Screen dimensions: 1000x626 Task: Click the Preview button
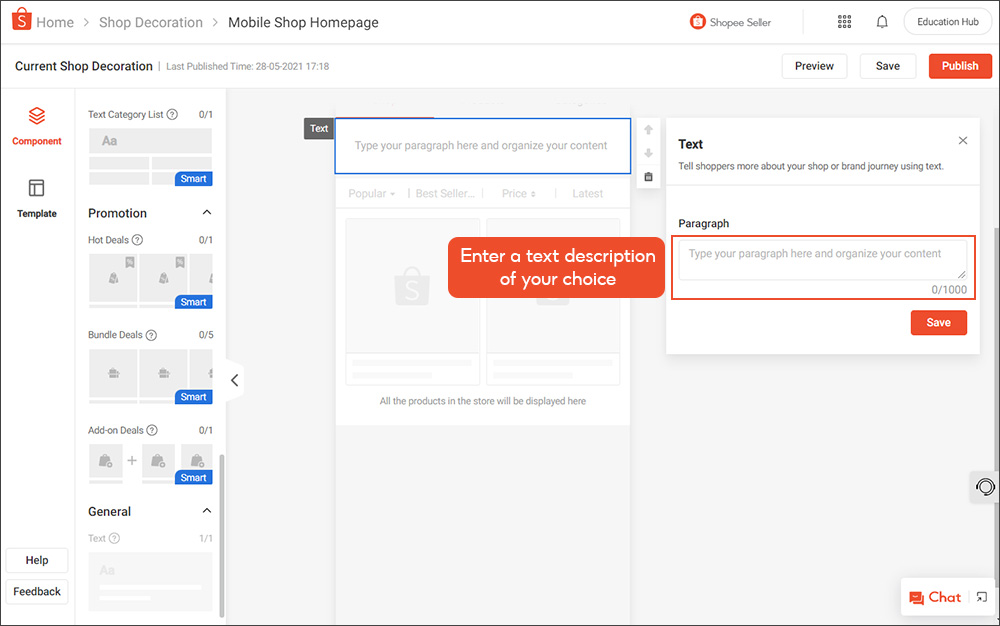[814, 66]
